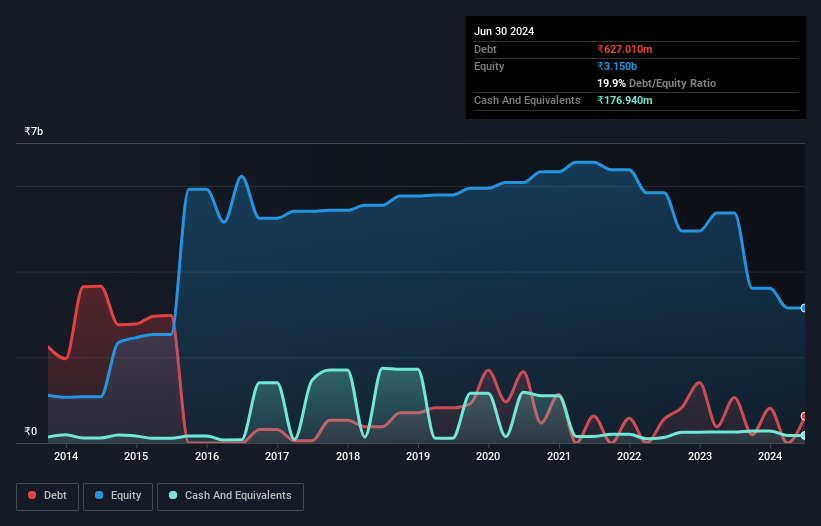This screenshot has width=821, height=526.
Task: Click the Jun 30 2024 tooltip date
Action: tap(504, 31)
